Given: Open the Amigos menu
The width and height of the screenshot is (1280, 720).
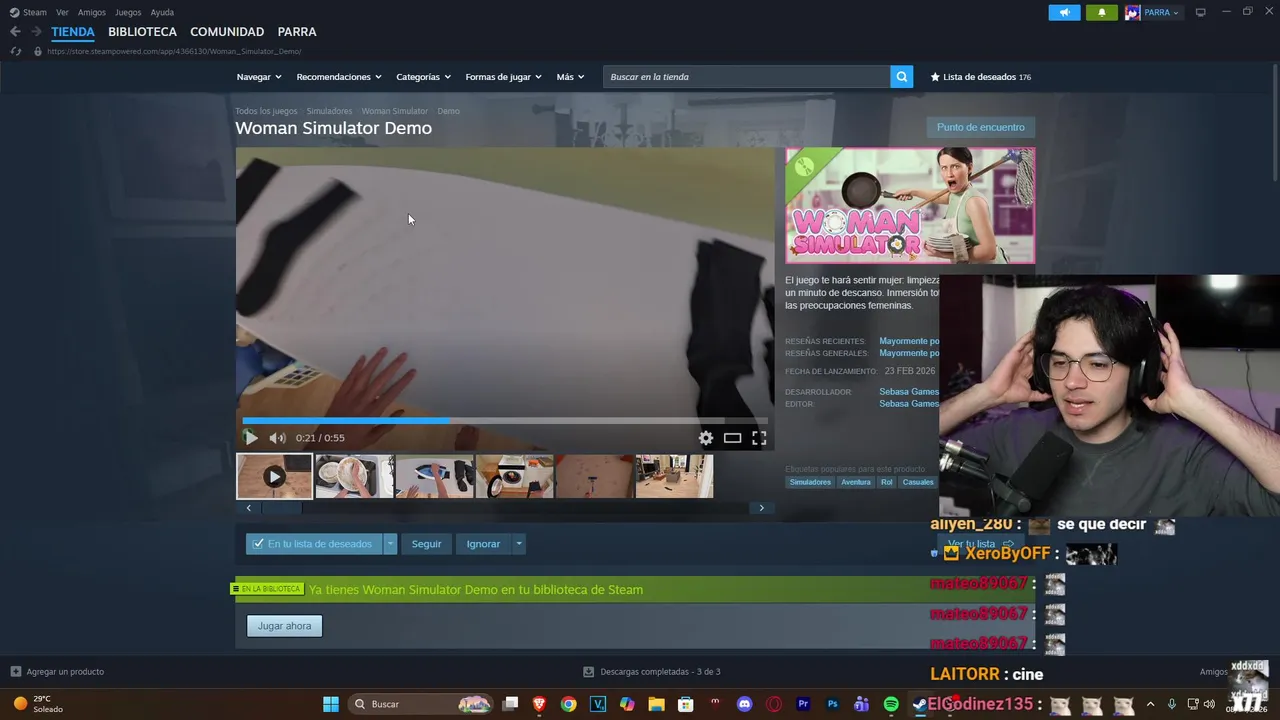Looking at the screenshot, I should point(92,12).
